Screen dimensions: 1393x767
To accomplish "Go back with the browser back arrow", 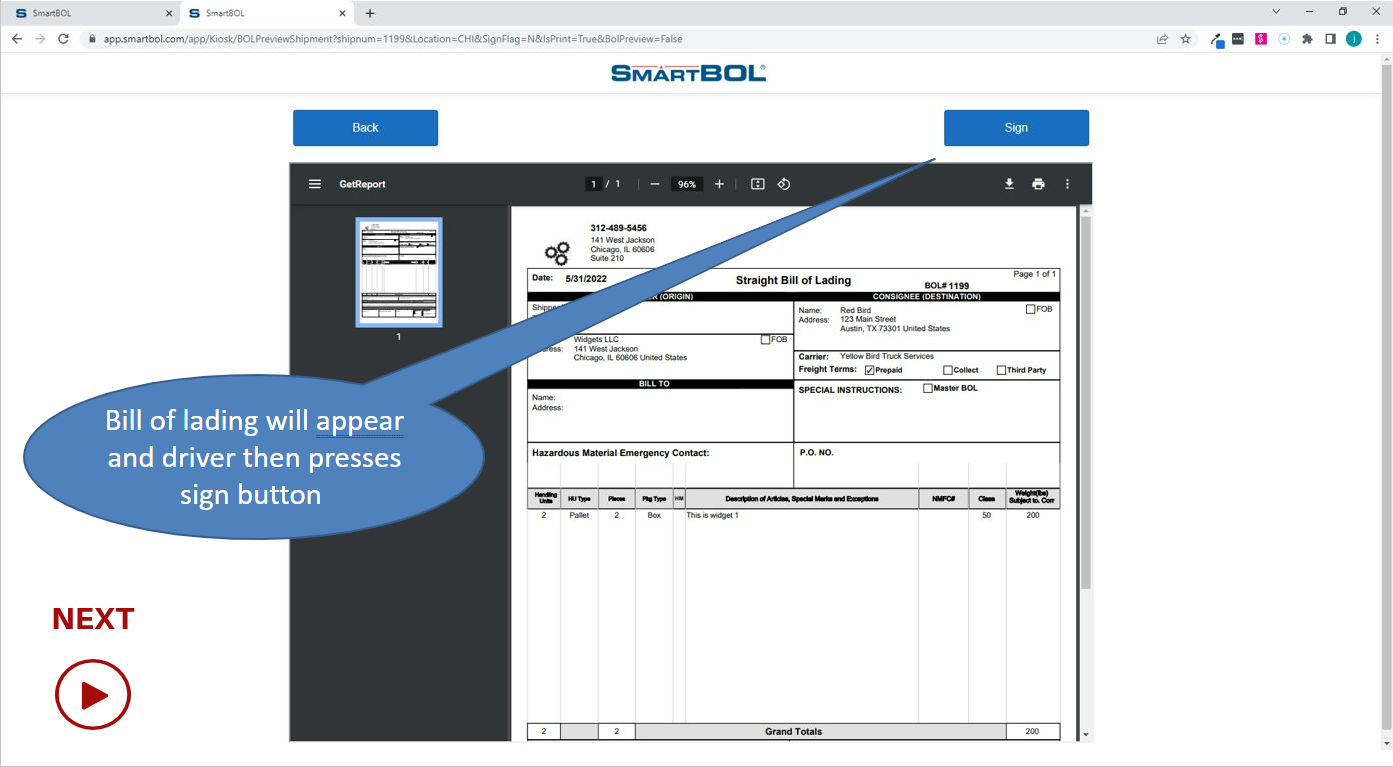I will click(x=16, y=39).
